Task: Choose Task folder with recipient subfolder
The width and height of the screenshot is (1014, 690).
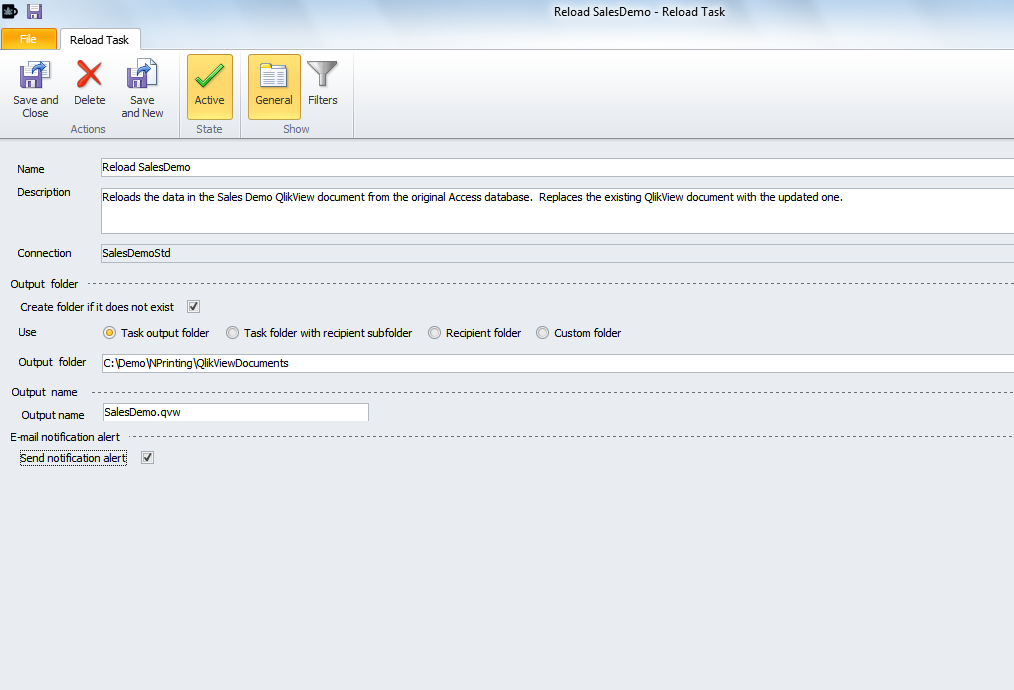Action: pyautogui.click(x=232, y=332)
